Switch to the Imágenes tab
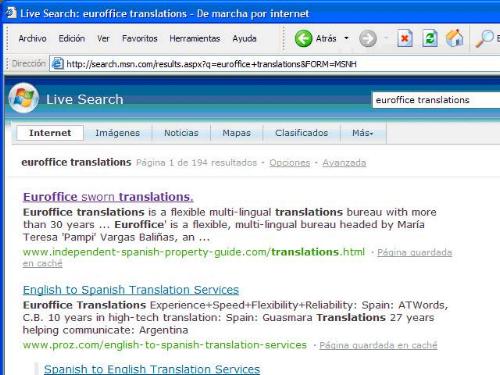The width and height of the screenshot is (500, 375). 118,133
